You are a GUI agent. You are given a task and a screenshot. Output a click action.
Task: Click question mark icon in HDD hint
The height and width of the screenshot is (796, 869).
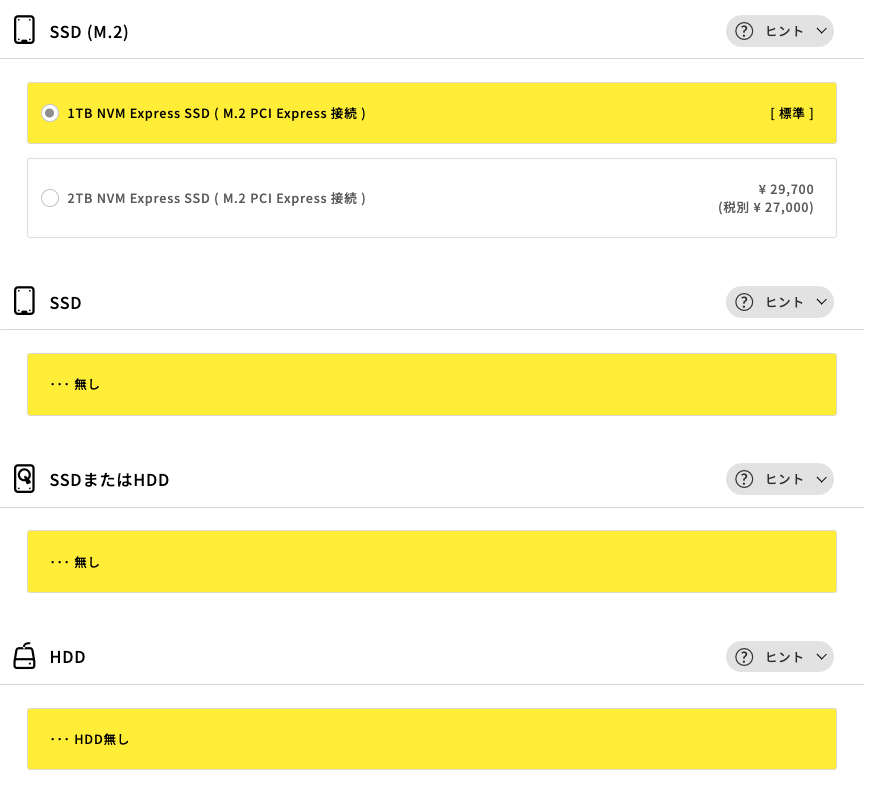[x=744, y=657]
